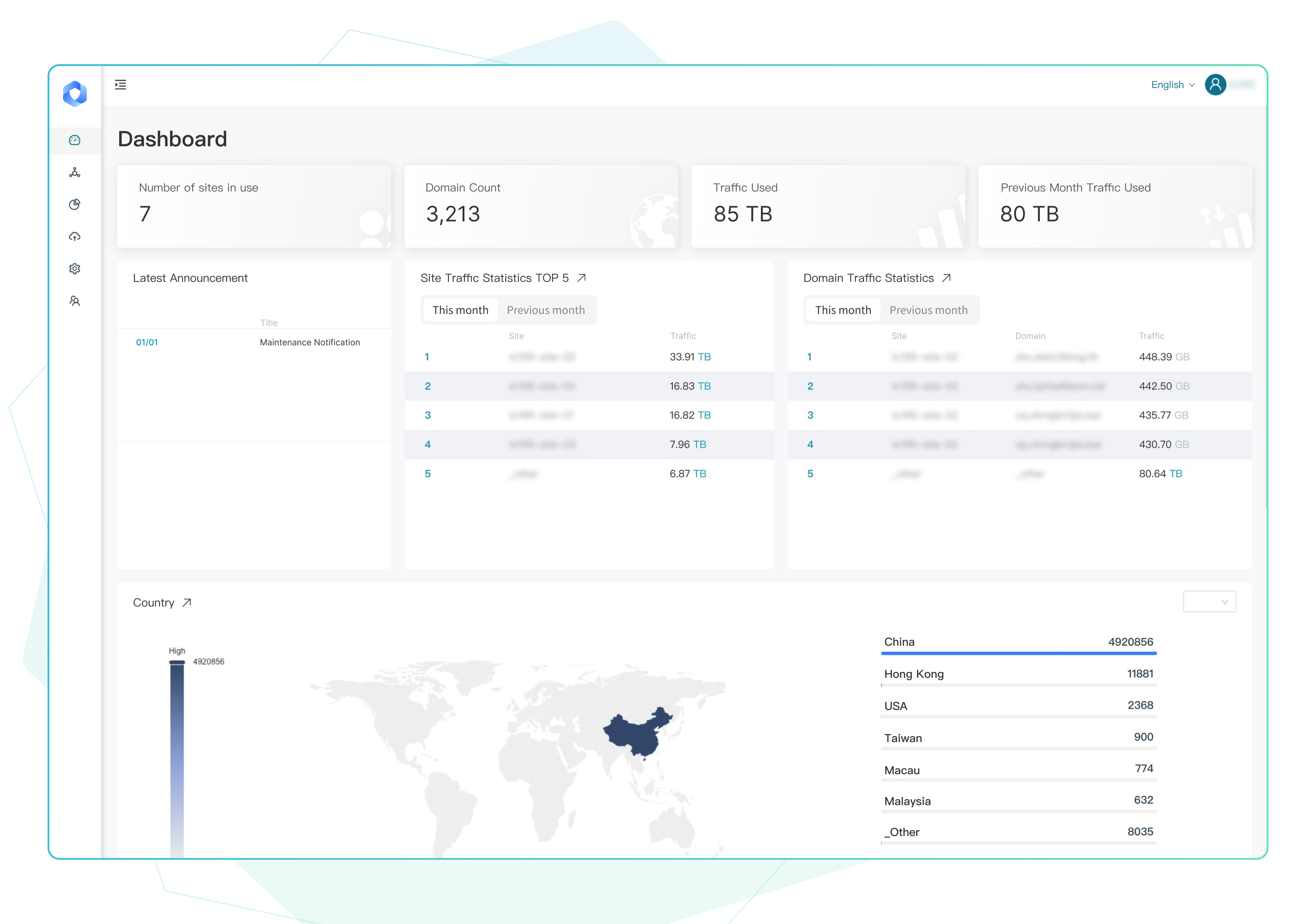This screenshot has height=924, width=1316.
Task: Select This month in Domain Traffic Statistics
Action: pyautogui.click(x=842, y=310)
